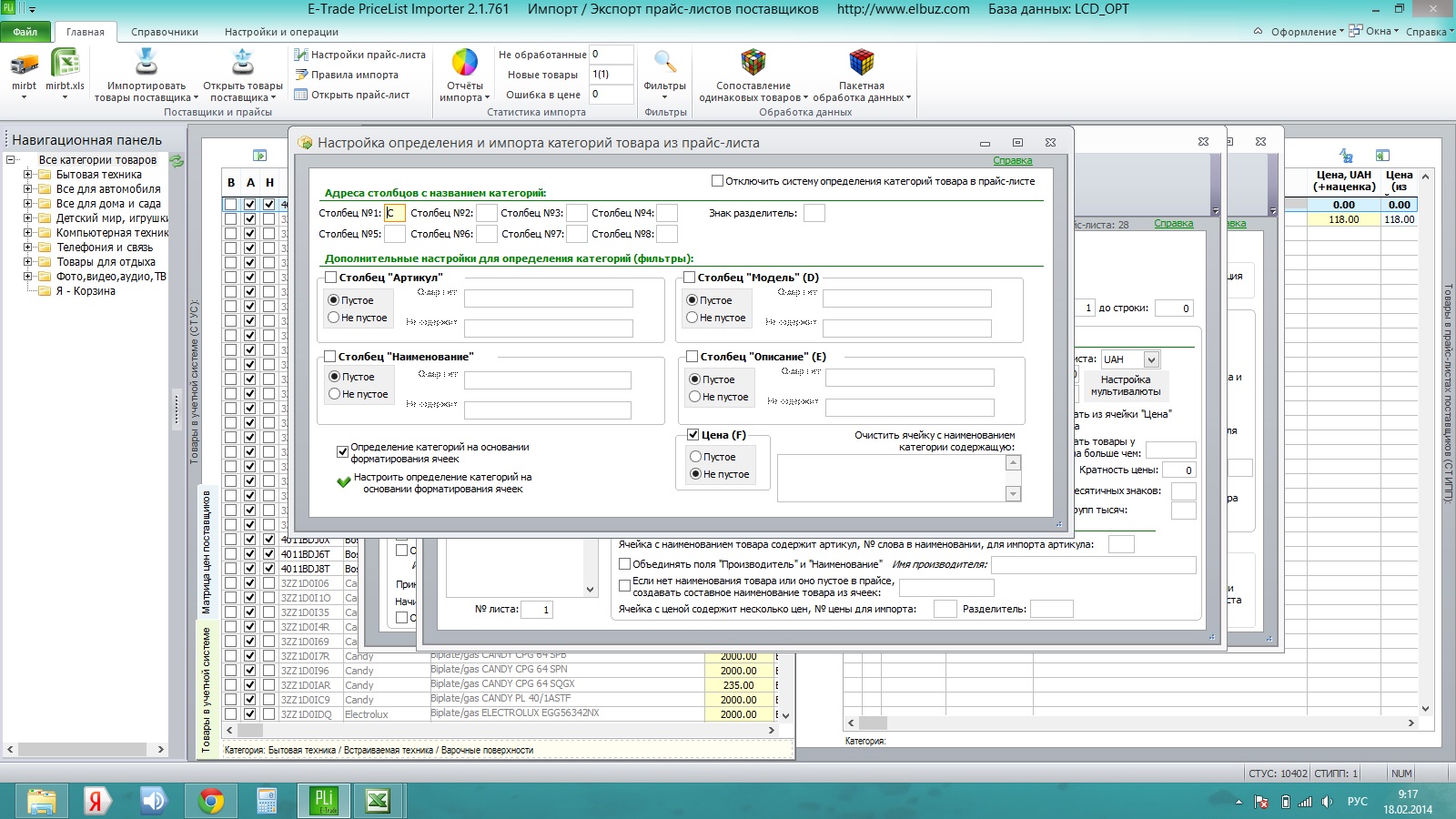Open the Файл menu tab
This screenshot has height=819, width=1456.
pos(25,32)
